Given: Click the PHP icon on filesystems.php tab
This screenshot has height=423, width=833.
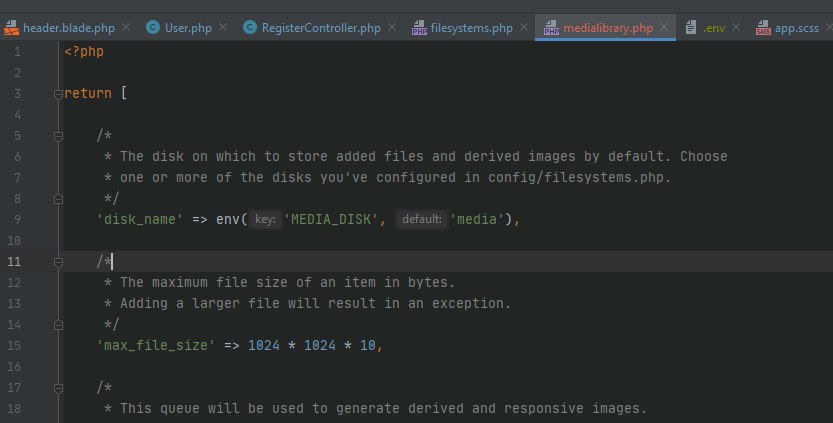Looking at the screenshot, I should click(419, 28).
